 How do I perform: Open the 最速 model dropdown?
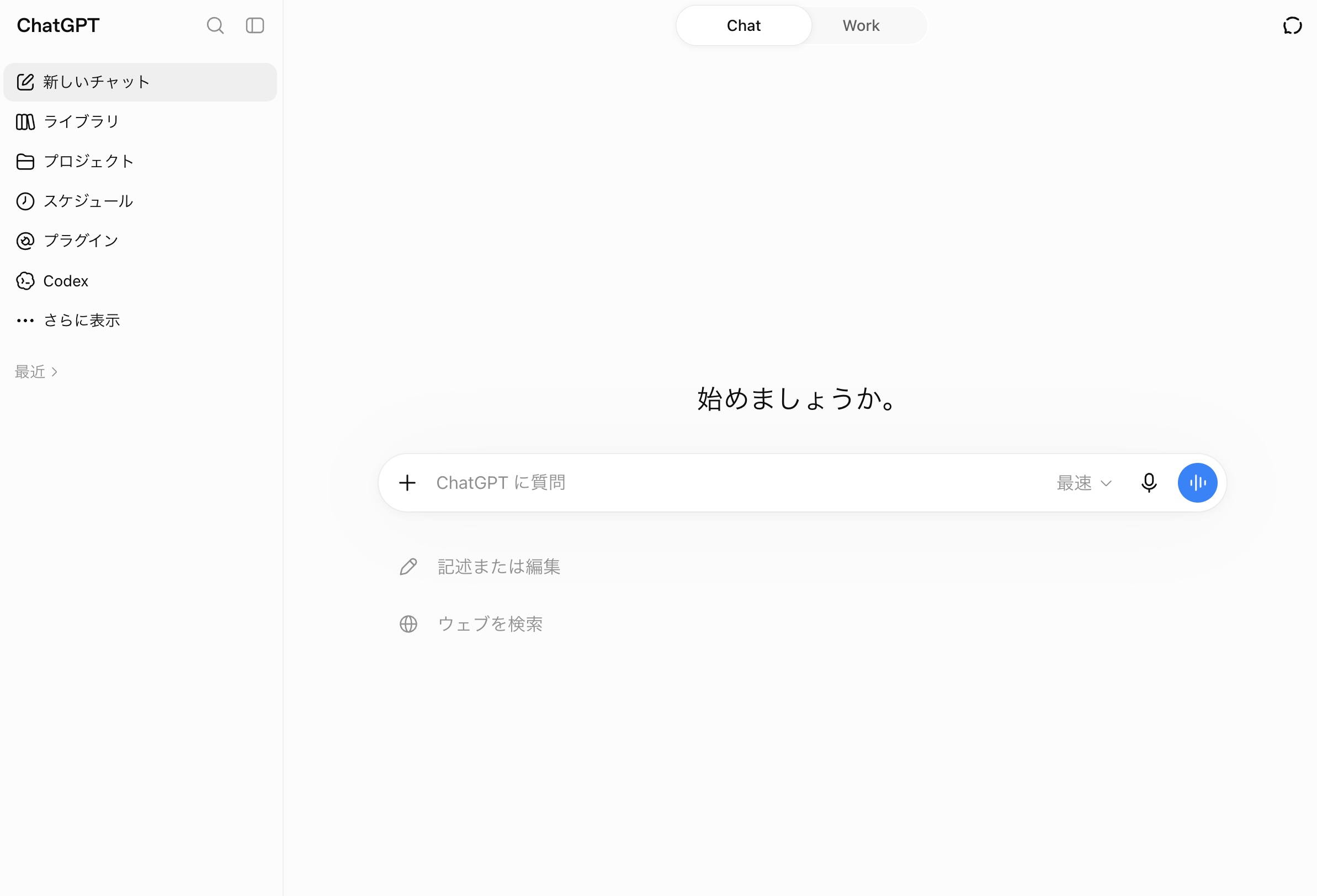point(1084,483)
